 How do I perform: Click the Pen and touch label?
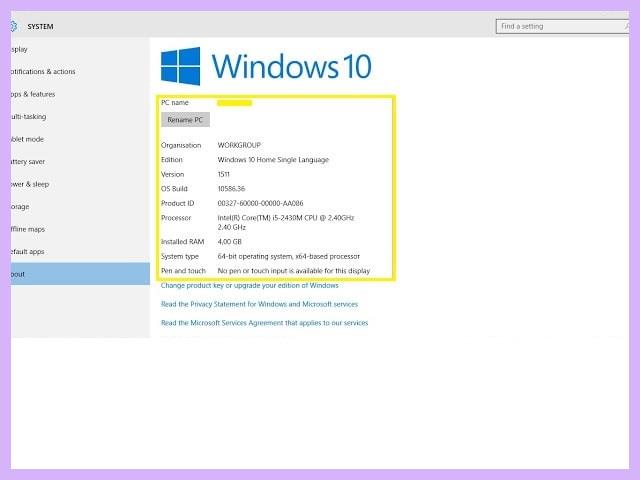point(183,271)
